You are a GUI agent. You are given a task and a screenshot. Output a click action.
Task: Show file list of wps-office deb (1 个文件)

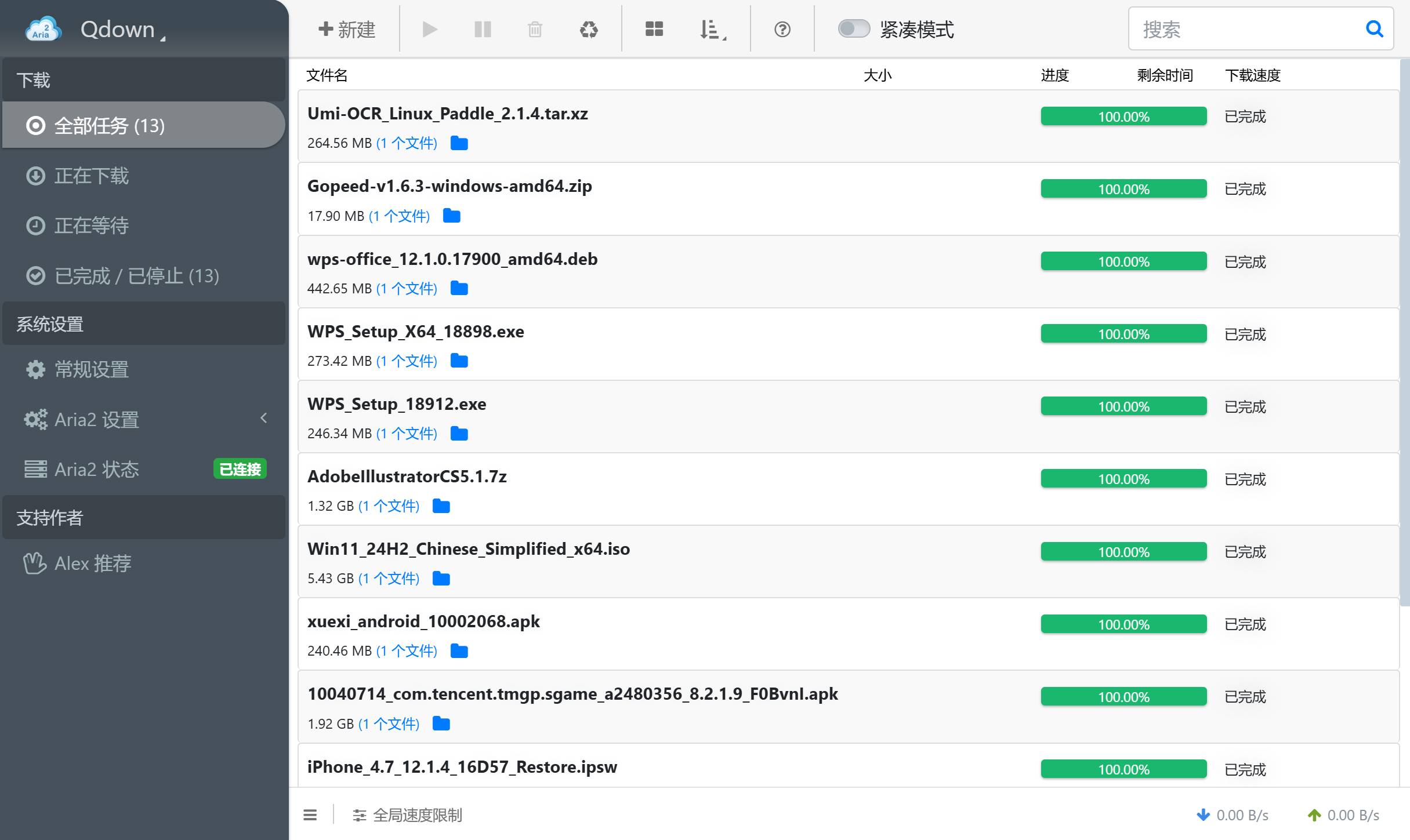click(x=407, y=288)
